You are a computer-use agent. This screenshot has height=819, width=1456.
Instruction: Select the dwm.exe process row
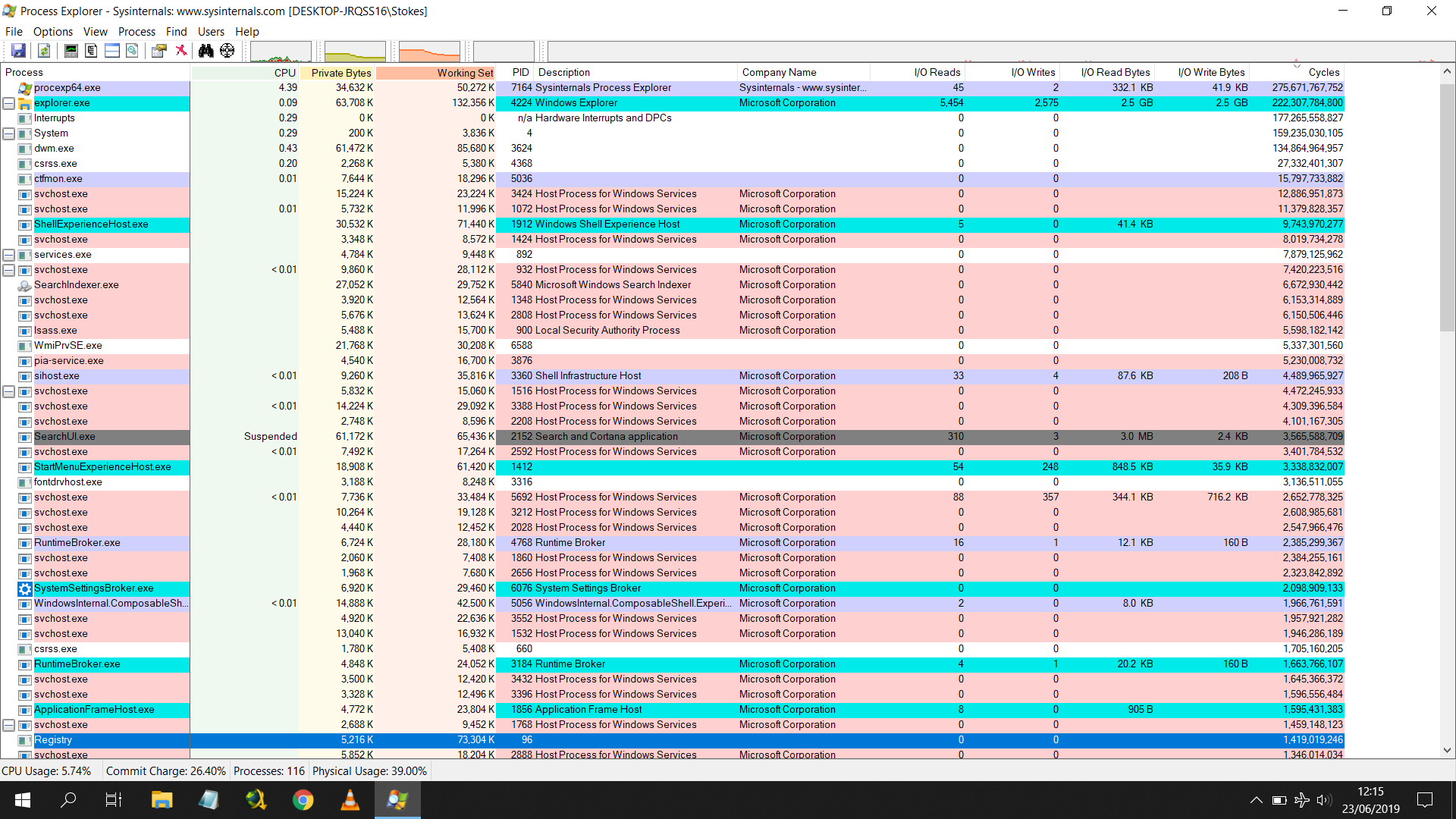[x=673, y=149]
